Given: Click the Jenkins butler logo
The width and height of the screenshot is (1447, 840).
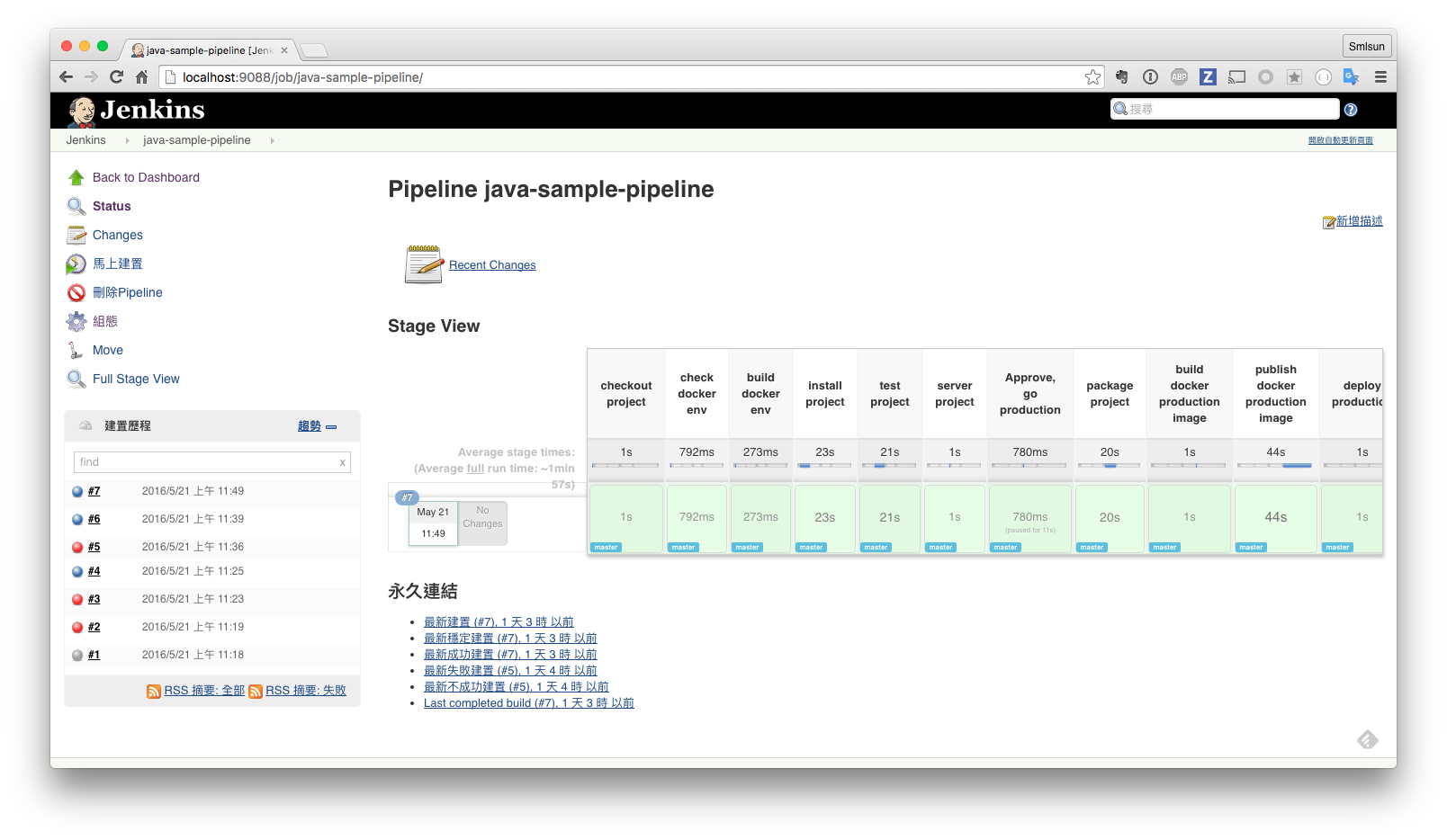Looking at the screenshot, I should (83, 112).
